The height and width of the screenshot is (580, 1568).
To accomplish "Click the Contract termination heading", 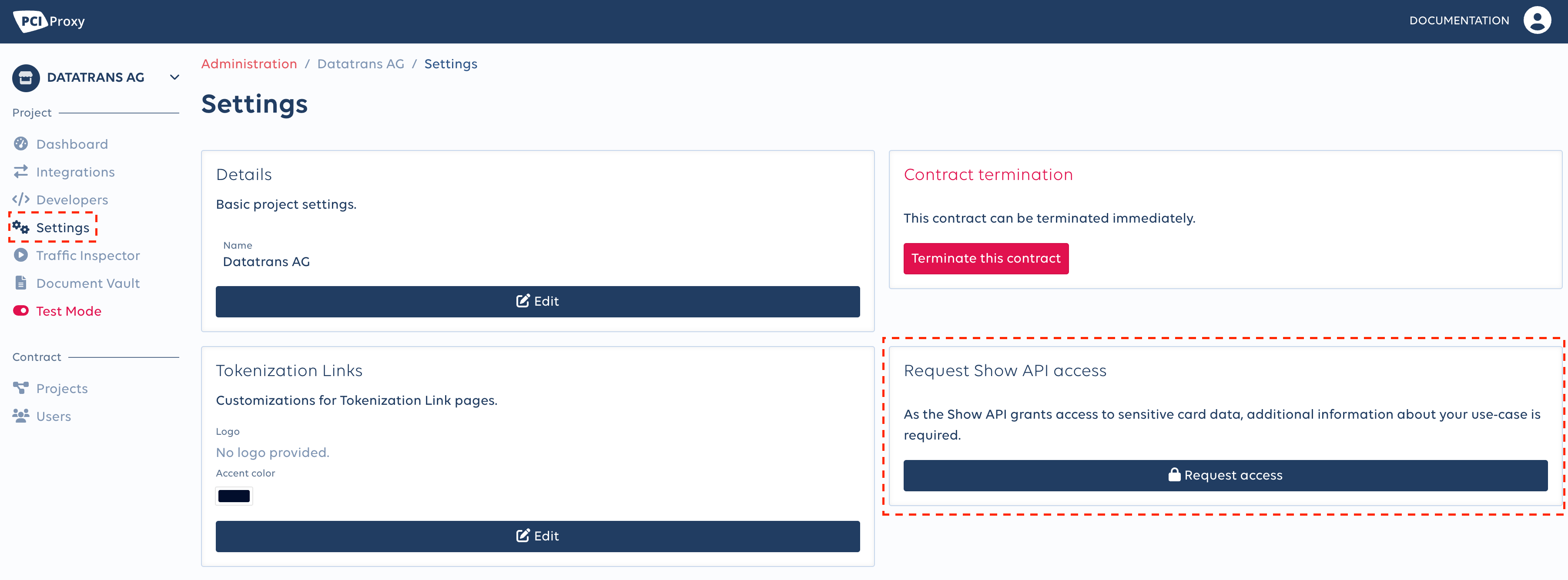I will 988,175.
